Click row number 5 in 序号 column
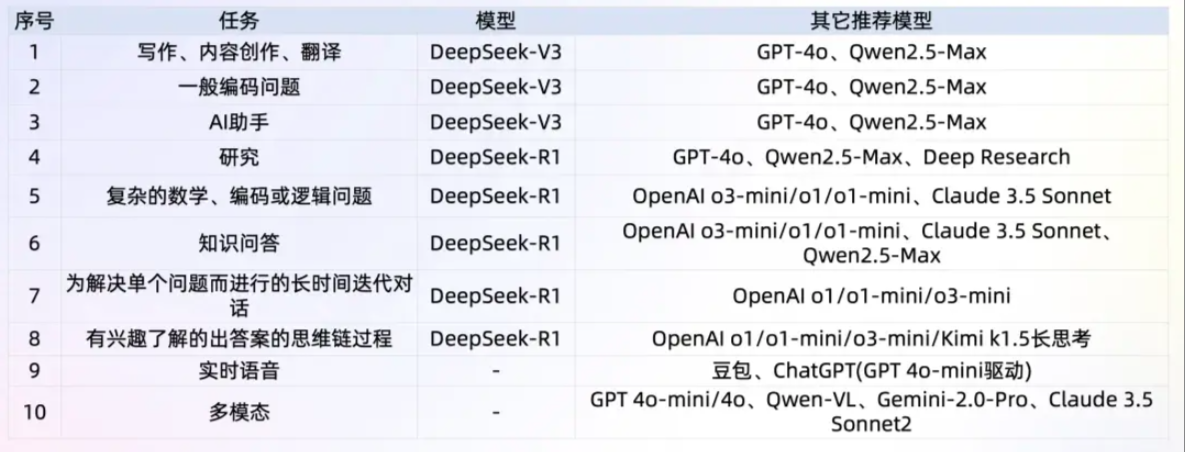The image size is (1185, 452). pyautogui.click(x=34, y=196)
